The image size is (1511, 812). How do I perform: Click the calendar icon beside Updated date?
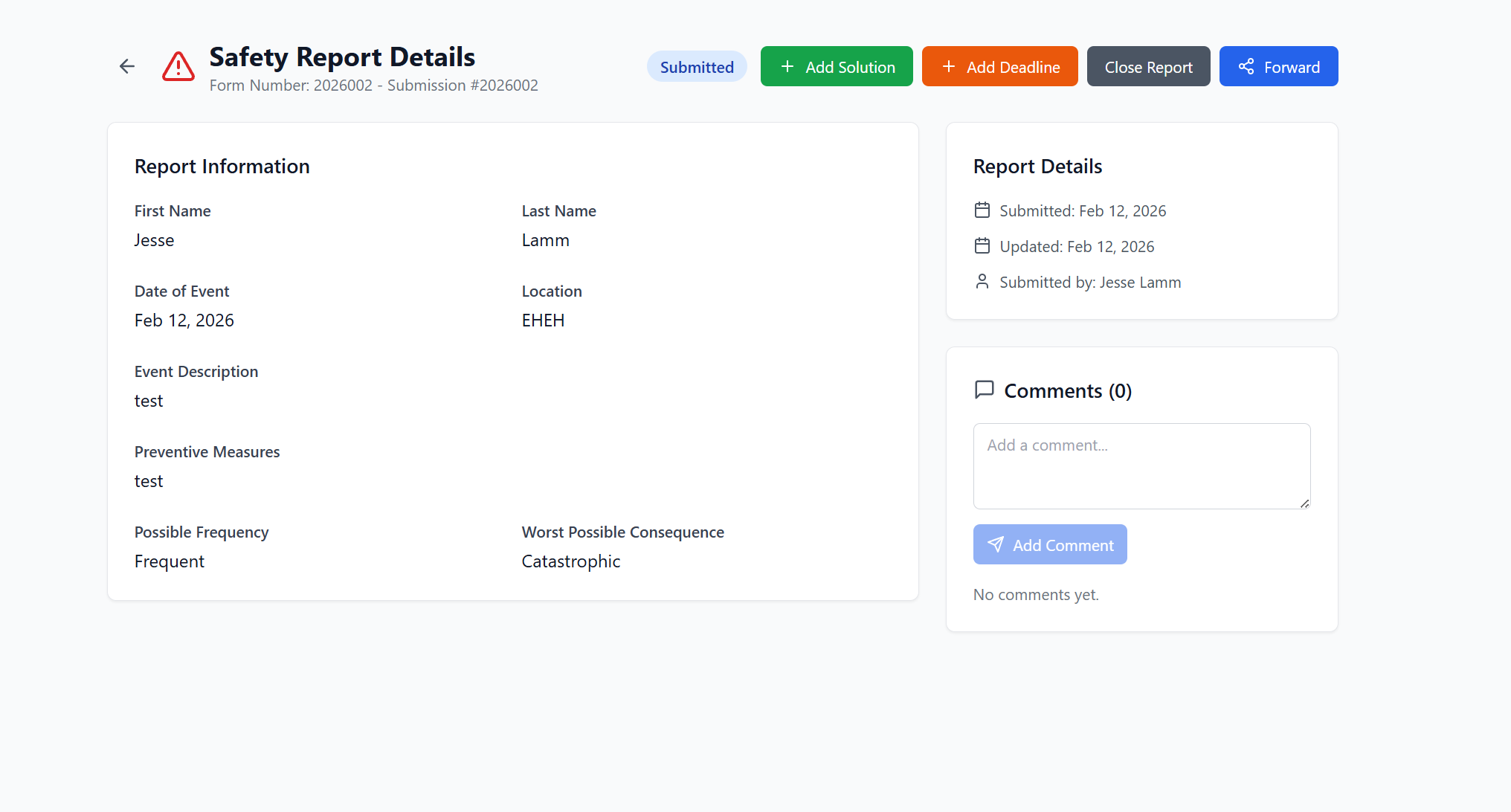(982, 246)
